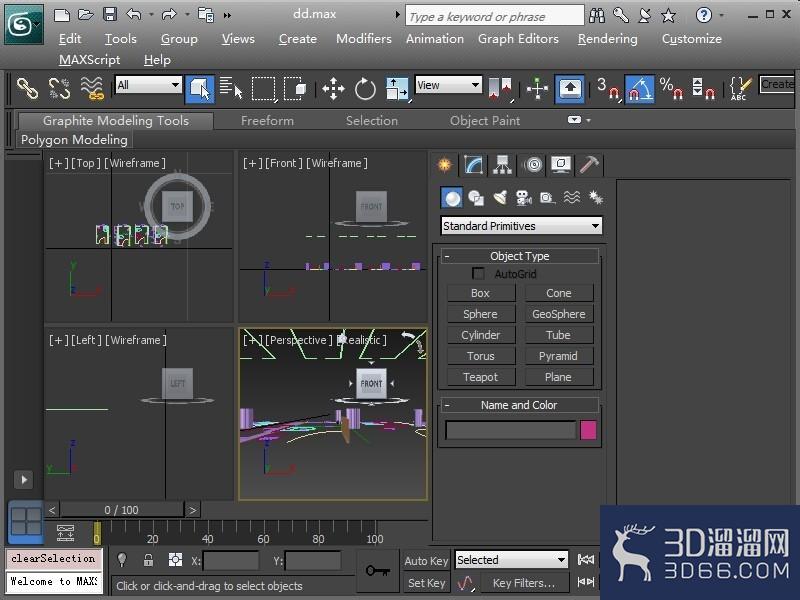Screen dimensions: 800x600
Task: Switch to Freeform ribbon tab
Action: (x=267, y=121)
